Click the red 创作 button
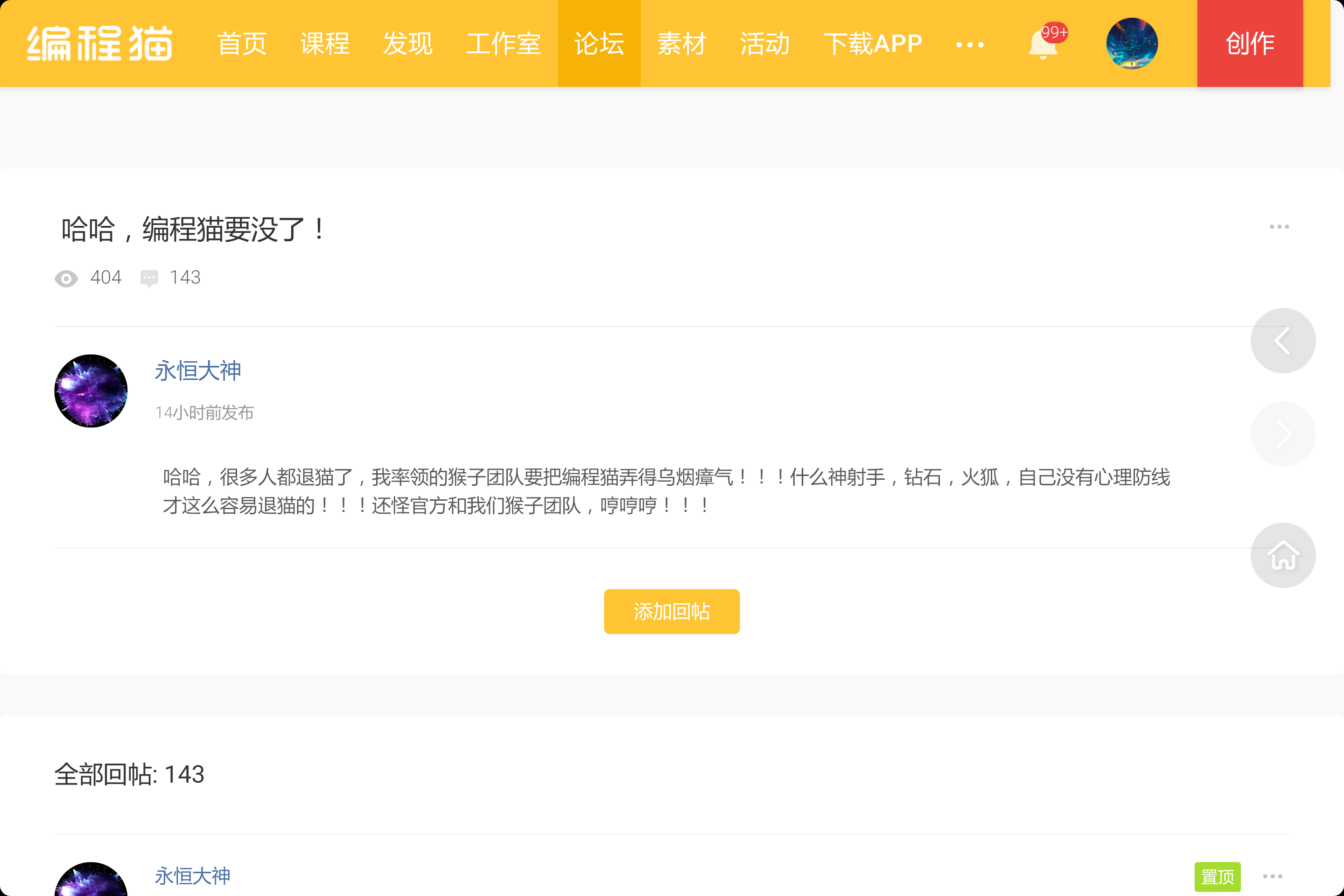The image size is (1344, 896). tap(1250, 43)
